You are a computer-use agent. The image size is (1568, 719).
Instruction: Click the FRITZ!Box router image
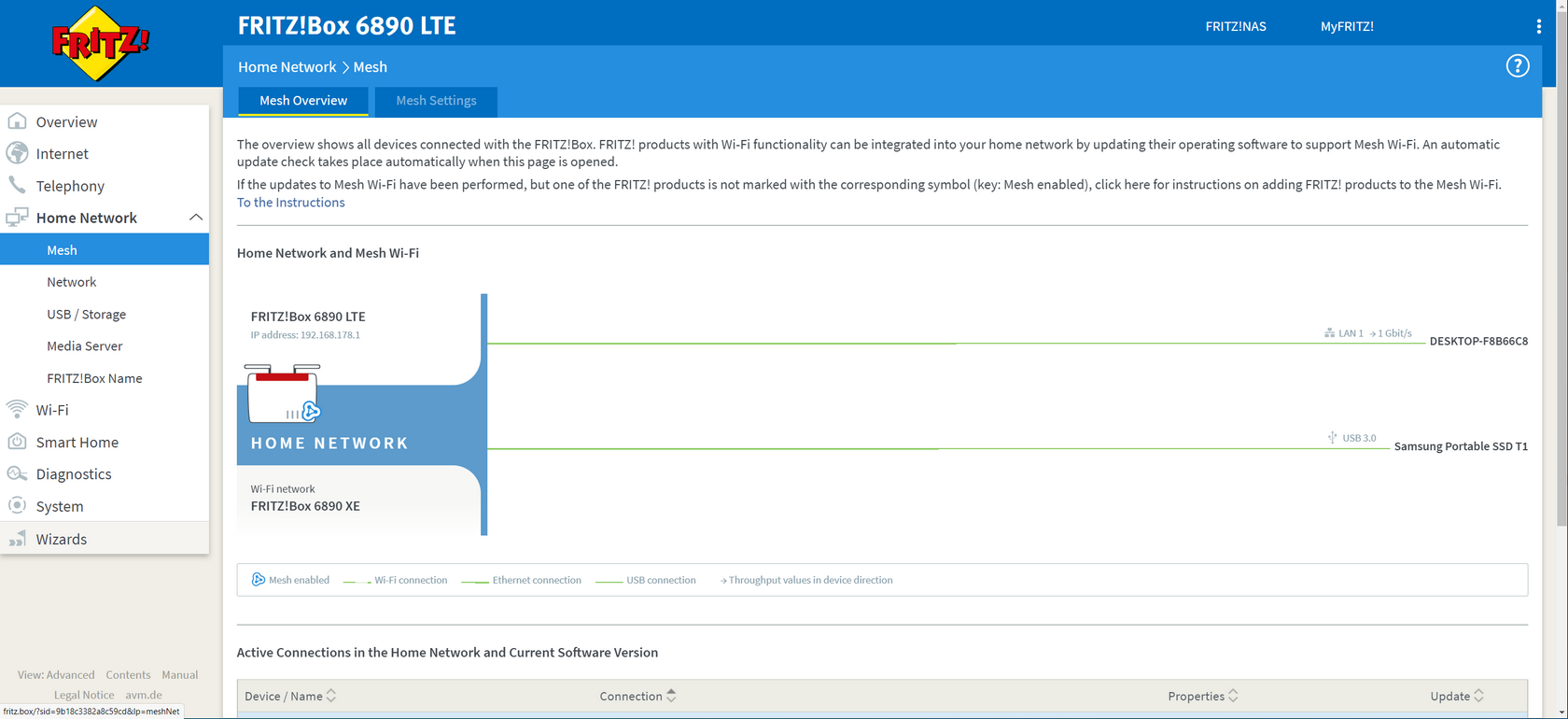282,393
